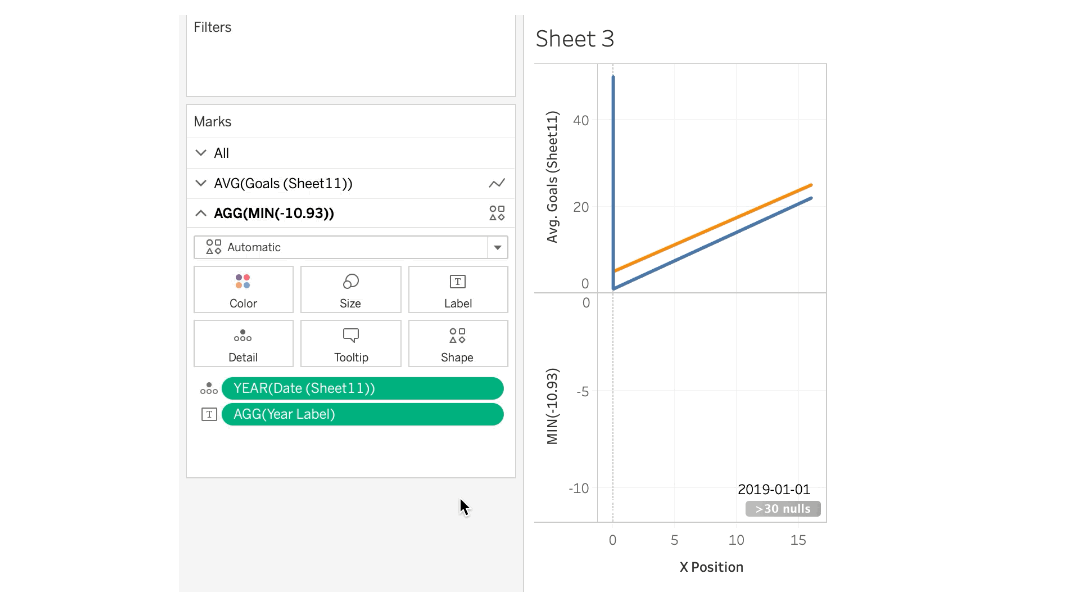Click the shape mark icon beside AGG(MIN(-10.93))
This screenshot has width=1080, height=608.
[x=497, y=213]
